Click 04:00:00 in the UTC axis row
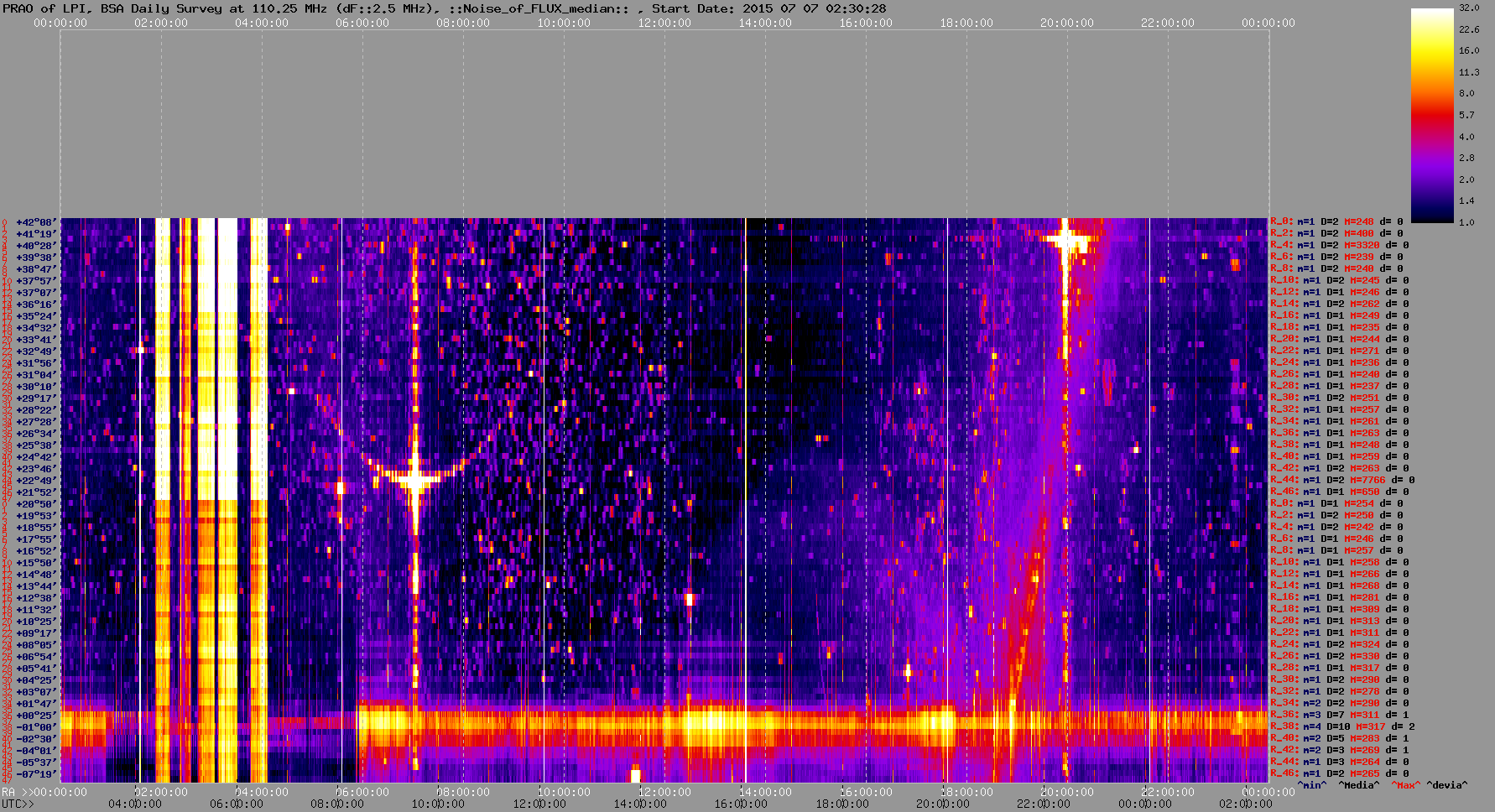The height and width of the screenshot is (812, 1495). click(135, 804)
